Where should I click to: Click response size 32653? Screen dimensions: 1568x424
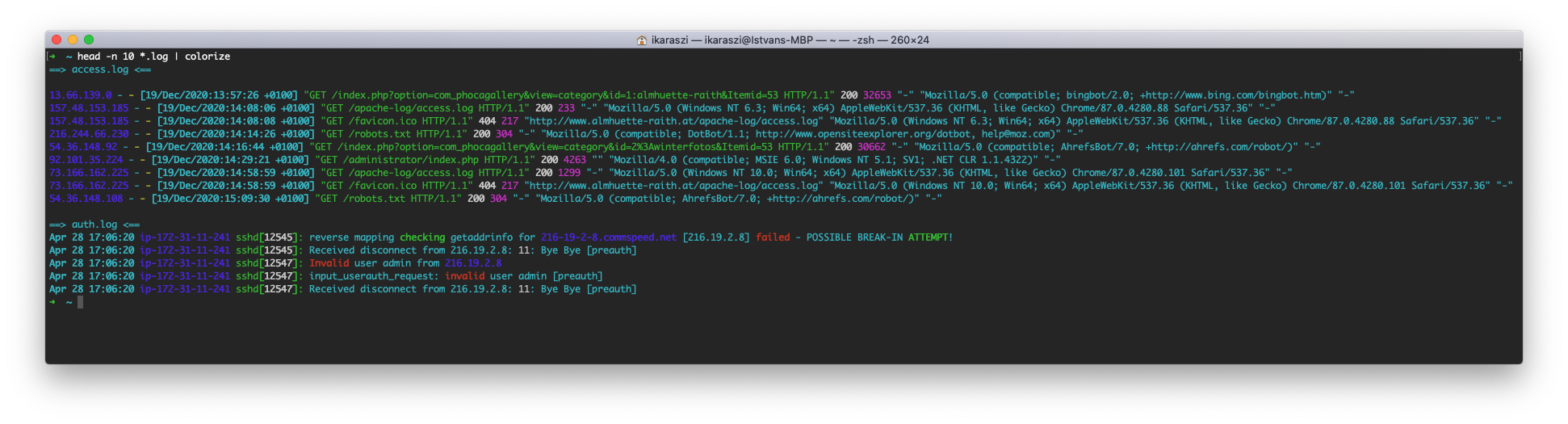tap(877, 95)
